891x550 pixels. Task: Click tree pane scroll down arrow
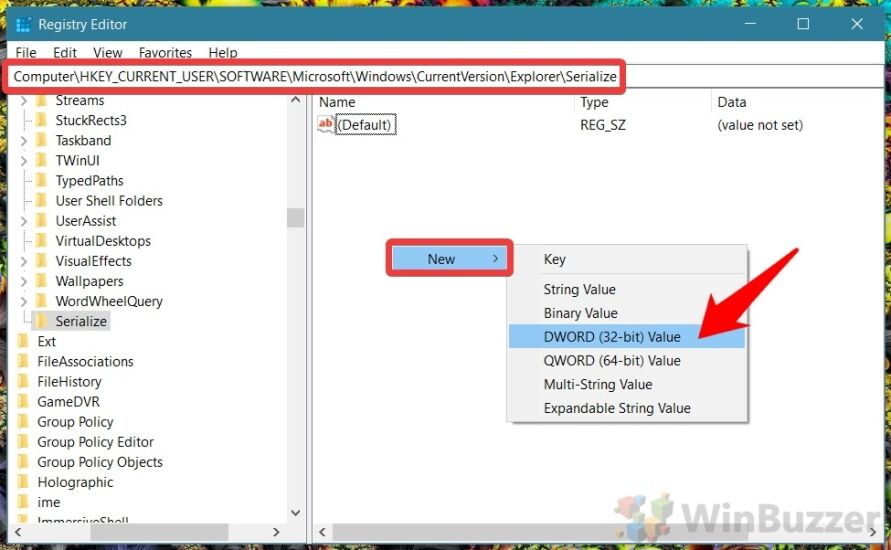click(x=295, y=512)
